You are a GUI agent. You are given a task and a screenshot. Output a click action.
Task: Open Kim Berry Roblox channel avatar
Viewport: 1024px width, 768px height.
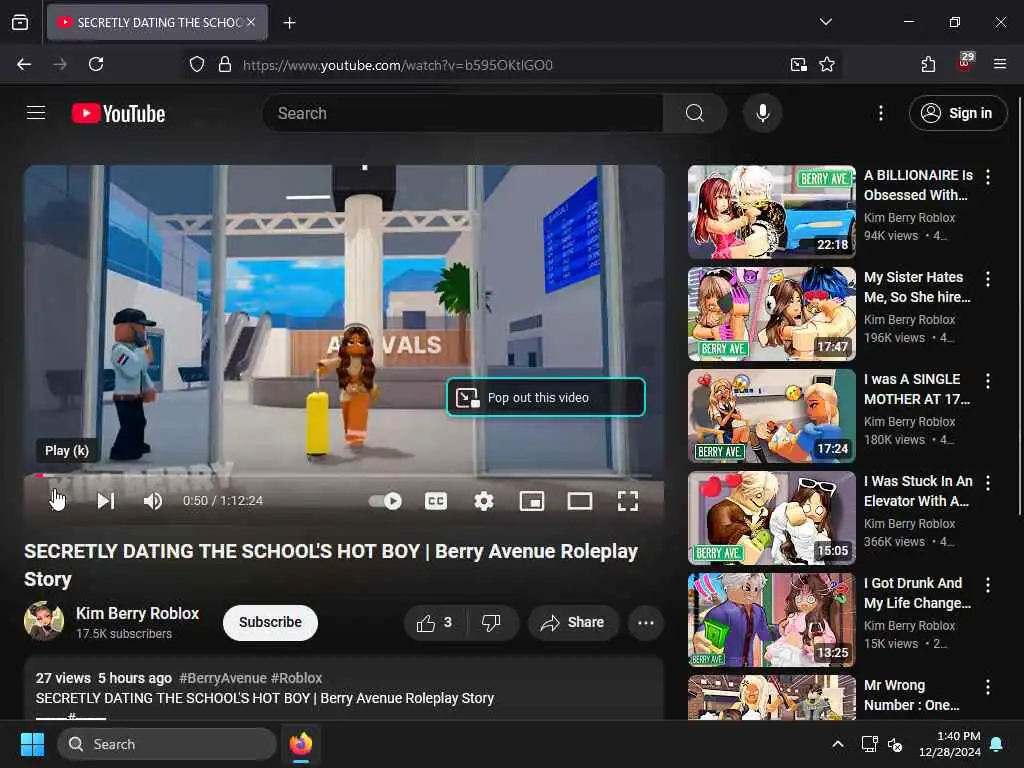tap(44, 621)
